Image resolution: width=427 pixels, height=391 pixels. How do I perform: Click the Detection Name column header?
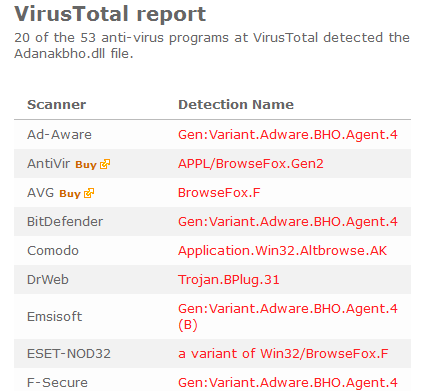coord(236,105)
